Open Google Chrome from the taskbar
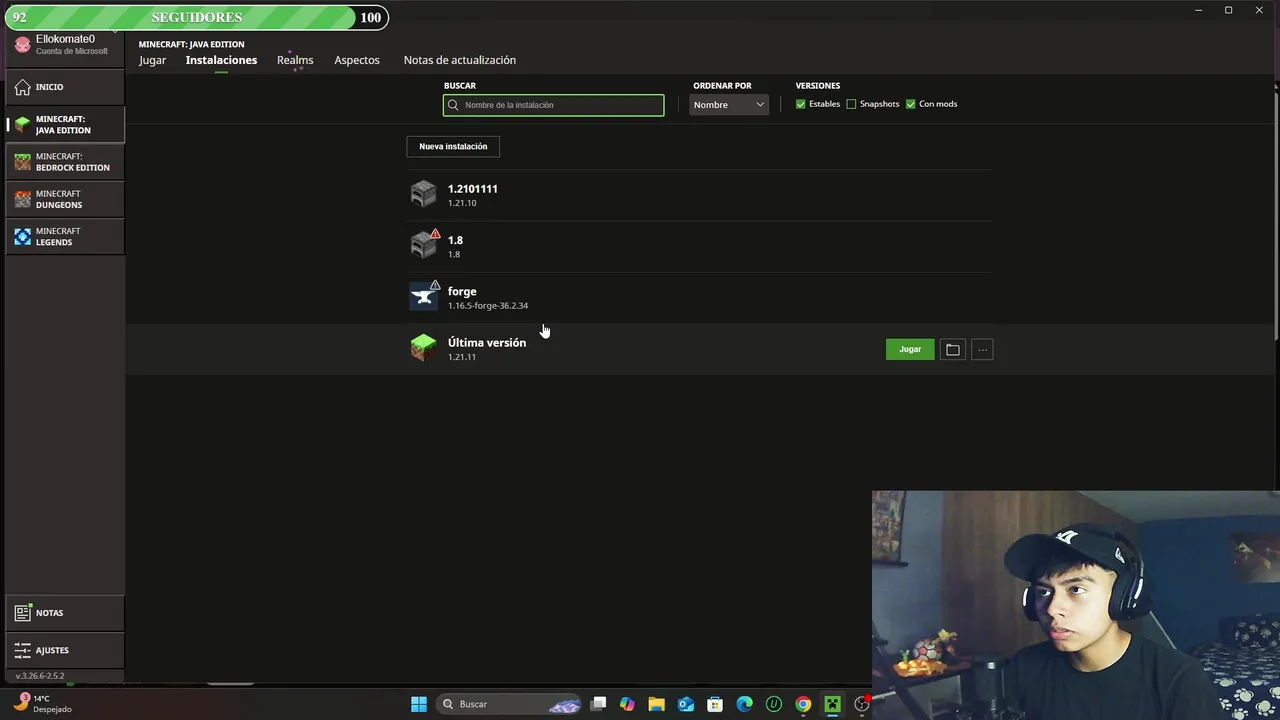This screenshot has height=720, width=1280. coord(803,704)
